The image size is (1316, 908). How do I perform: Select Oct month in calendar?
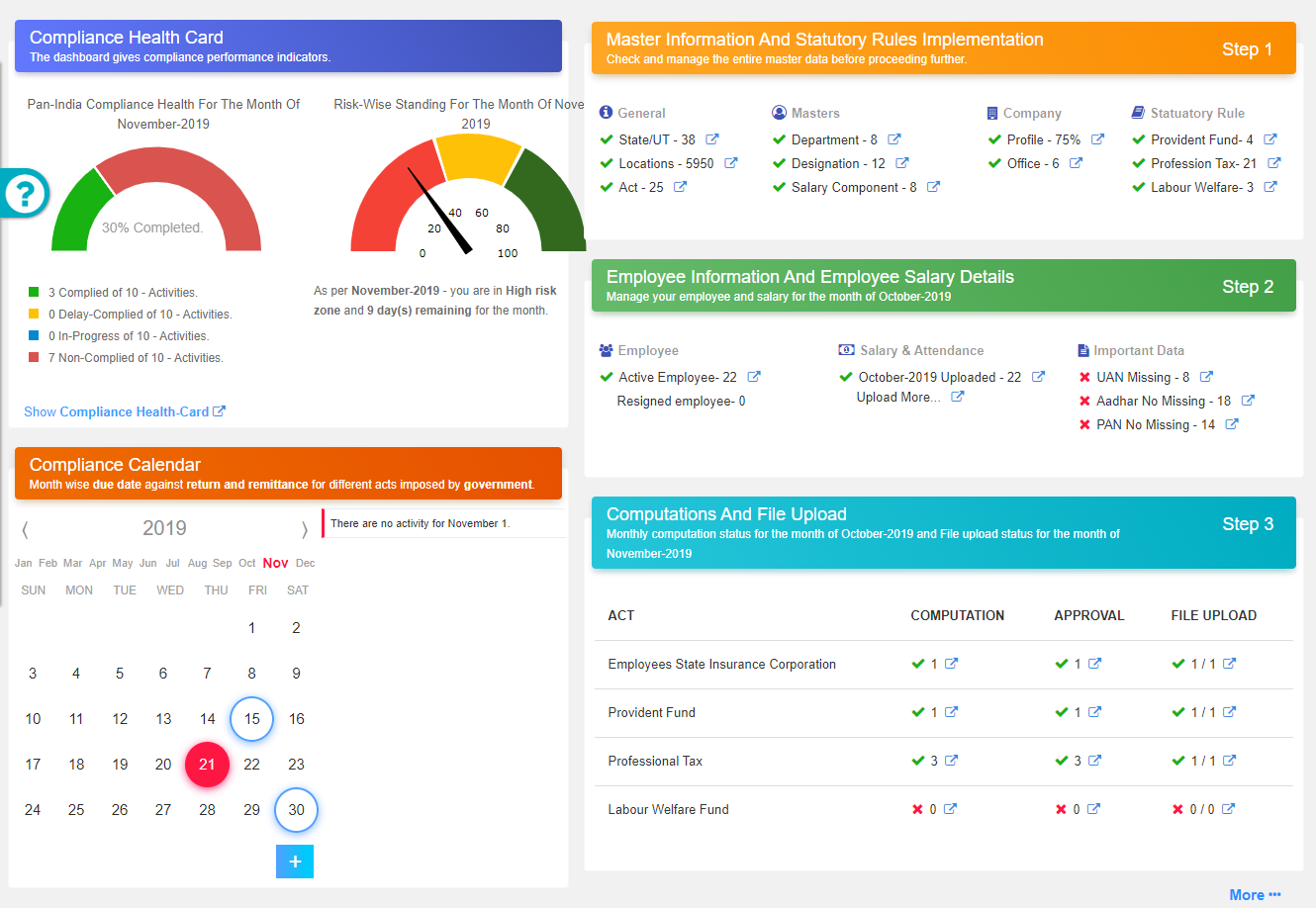pyautogui.click(x=247, y=563)
